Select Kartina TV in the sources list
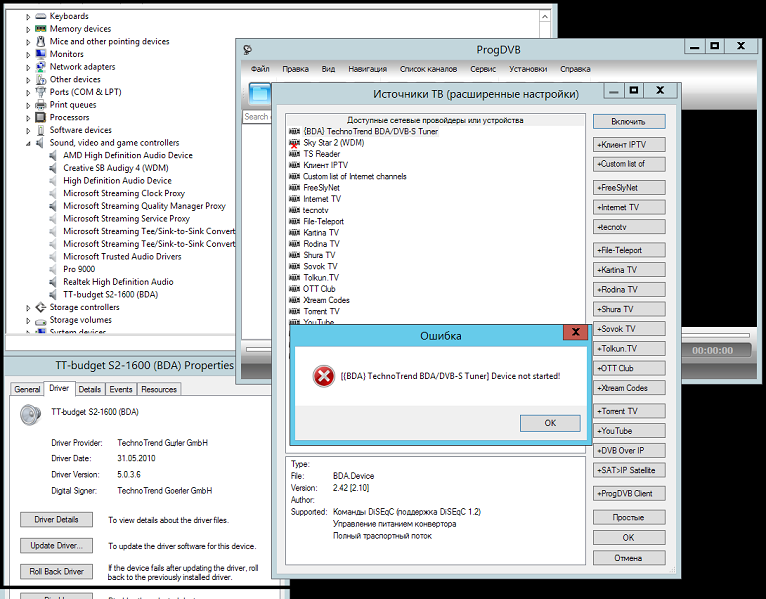 tap(320, 233)
